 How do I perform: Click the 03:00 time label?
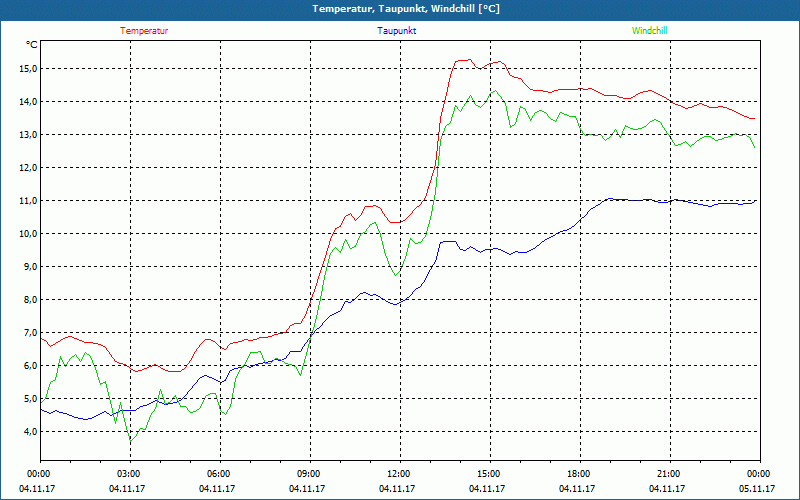tap(131, 474)
